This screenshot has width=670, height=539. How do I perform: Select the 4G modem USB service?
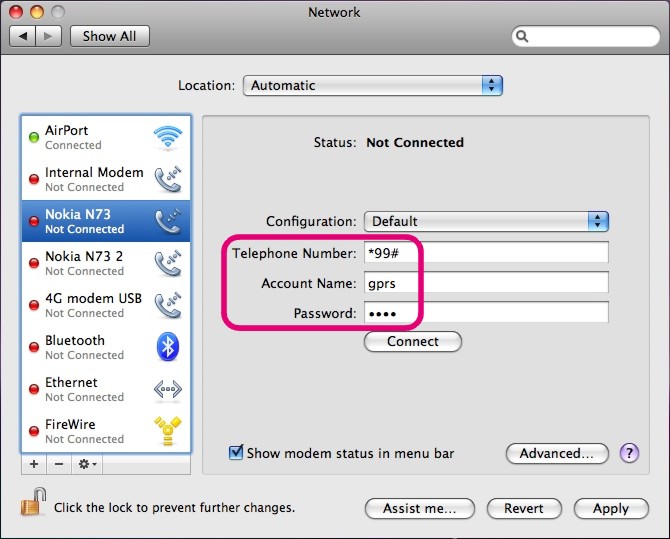pos(106,305)
